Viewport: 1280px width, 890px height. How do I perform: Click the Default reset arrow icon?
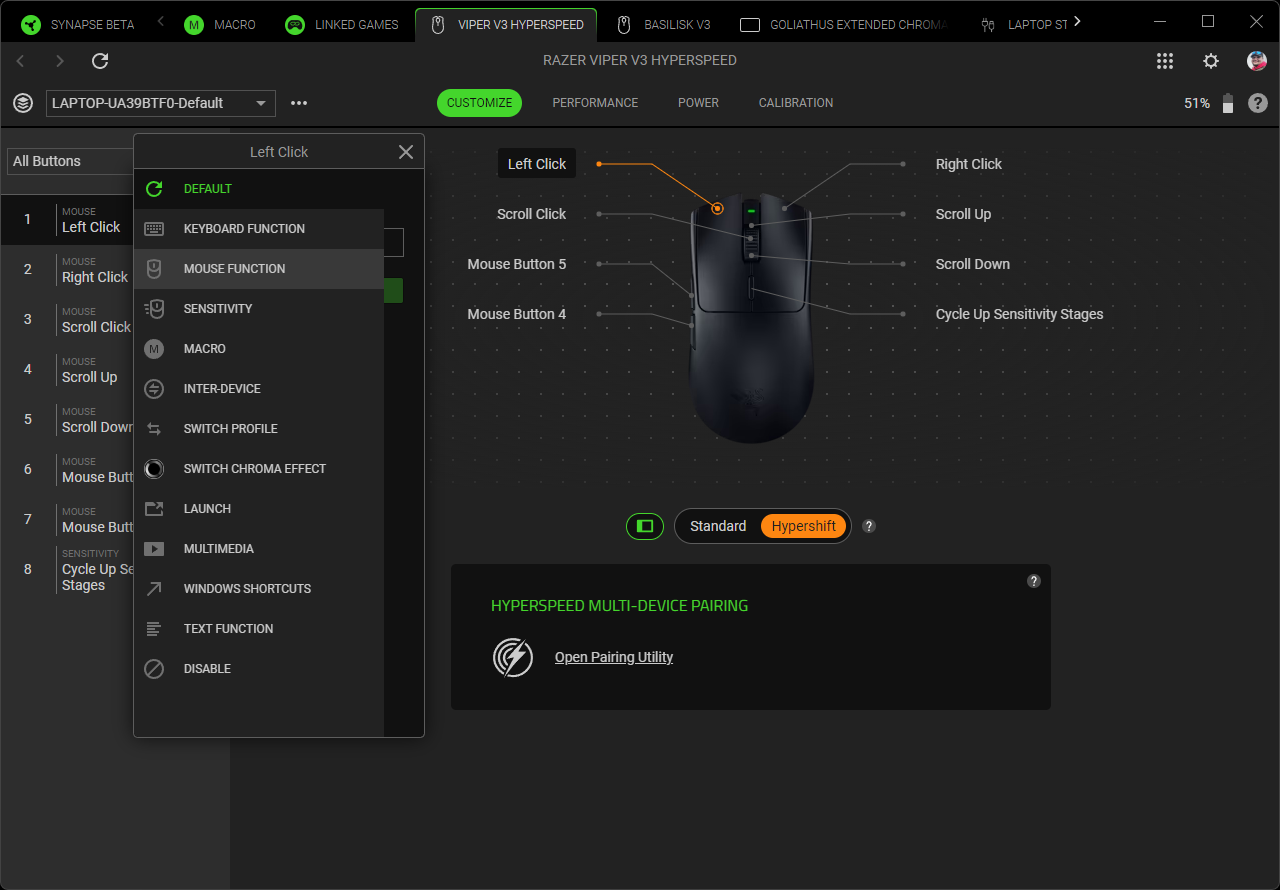click(x=154, y=189)
